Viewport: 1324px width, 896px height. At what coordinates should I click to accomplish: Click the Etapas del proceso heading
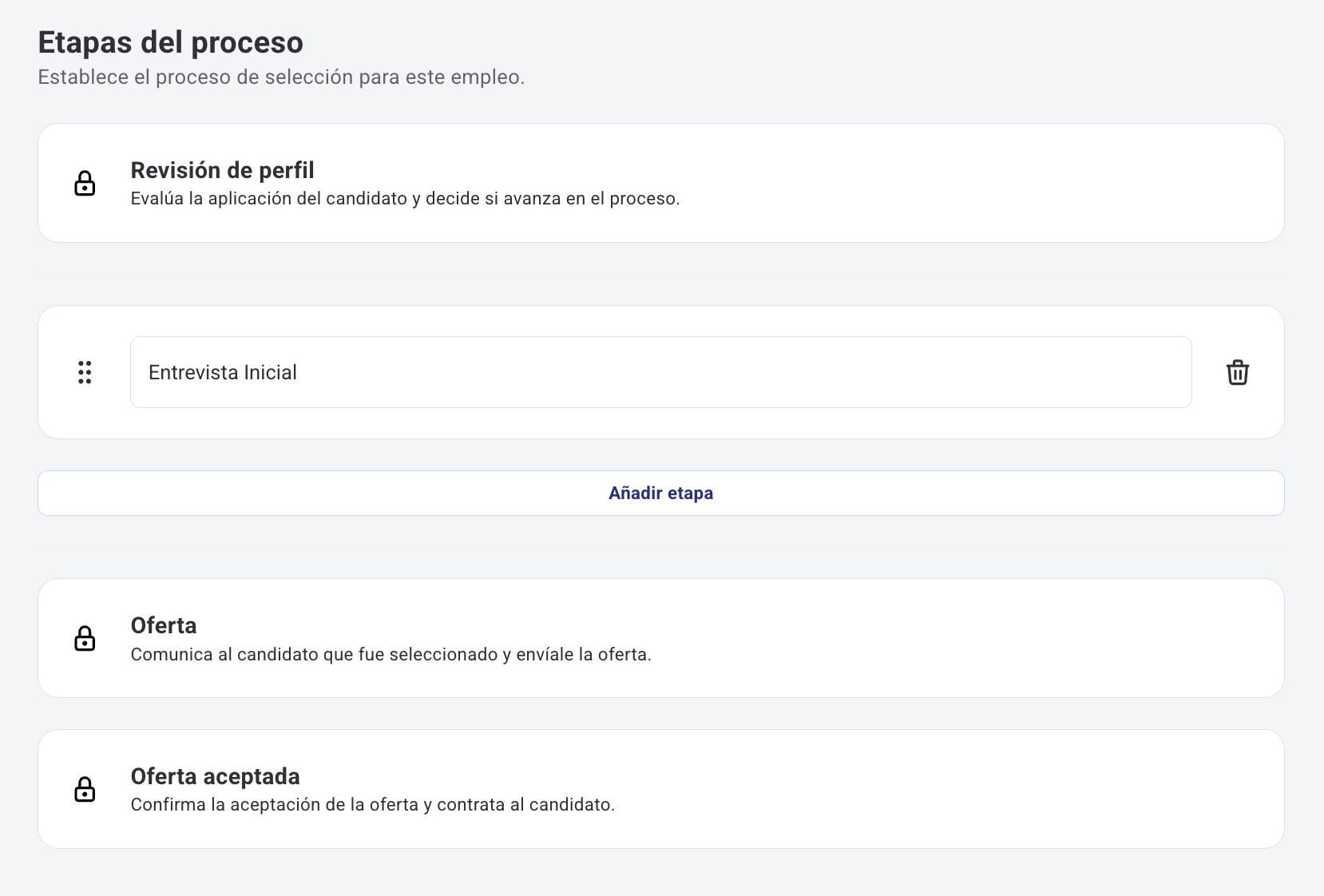pos(170,42)
